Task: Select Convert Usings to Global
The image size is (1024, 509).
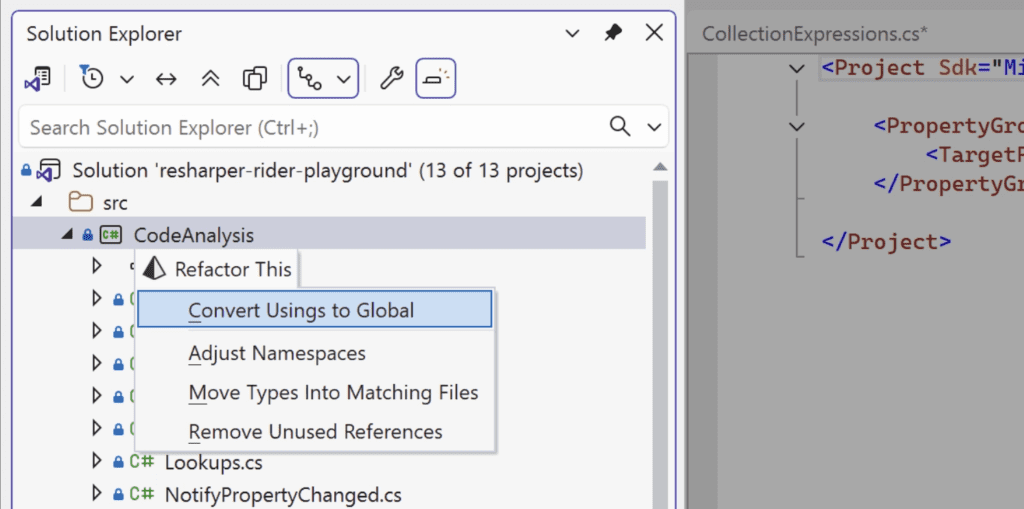Action: (301, 310)
